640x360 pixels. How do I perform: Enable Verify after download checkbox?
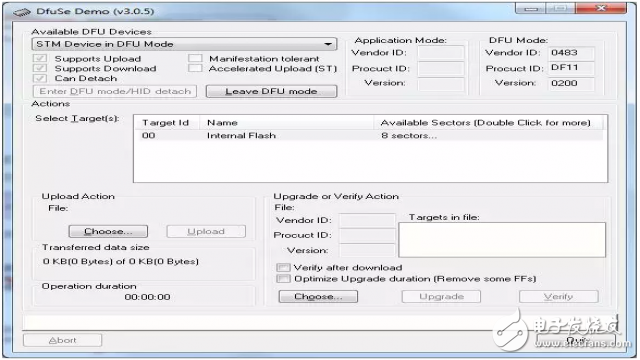pos(283,268)
